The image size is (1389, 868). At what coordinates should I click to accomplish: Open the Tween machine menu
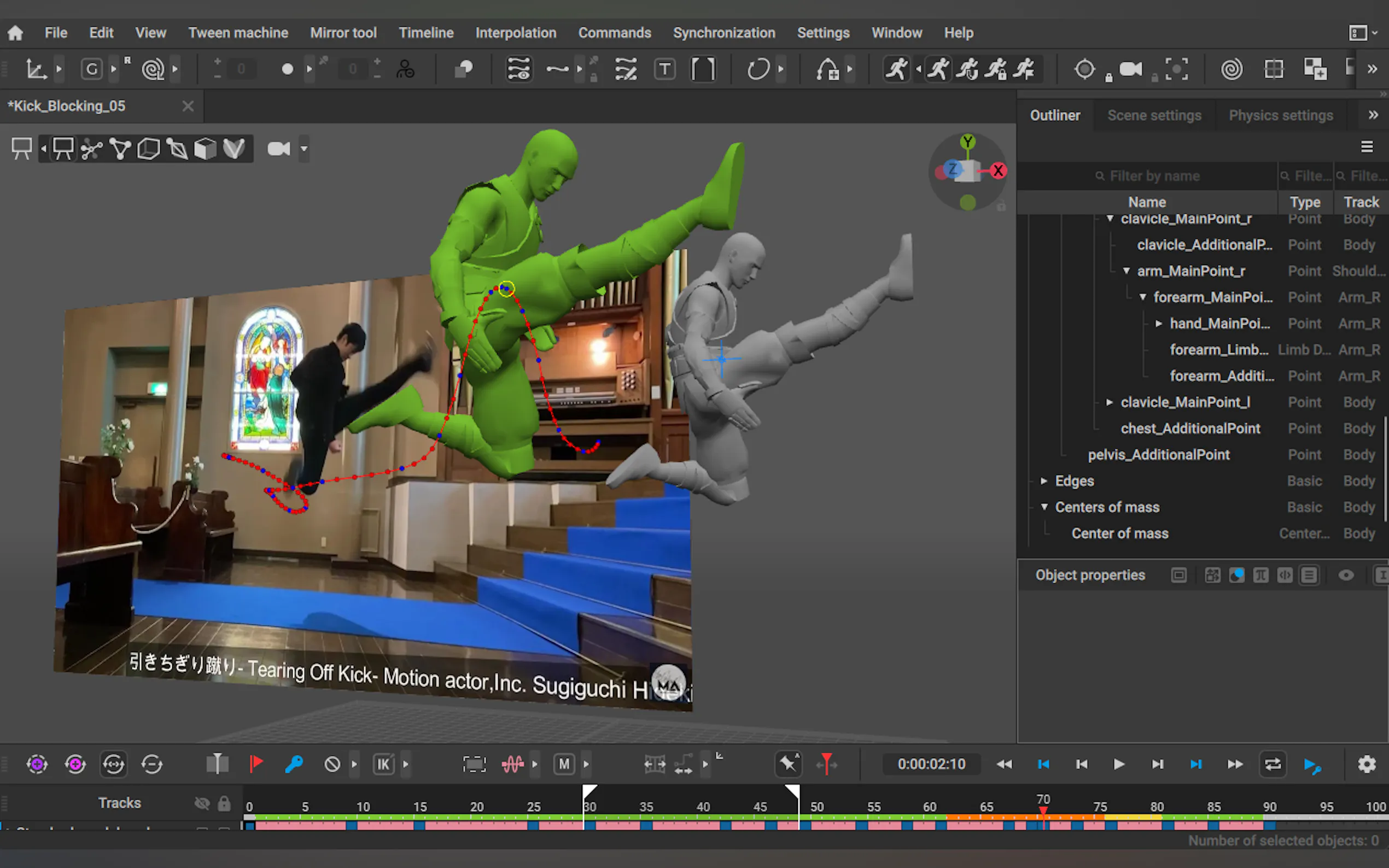click(x=238, y=33)
